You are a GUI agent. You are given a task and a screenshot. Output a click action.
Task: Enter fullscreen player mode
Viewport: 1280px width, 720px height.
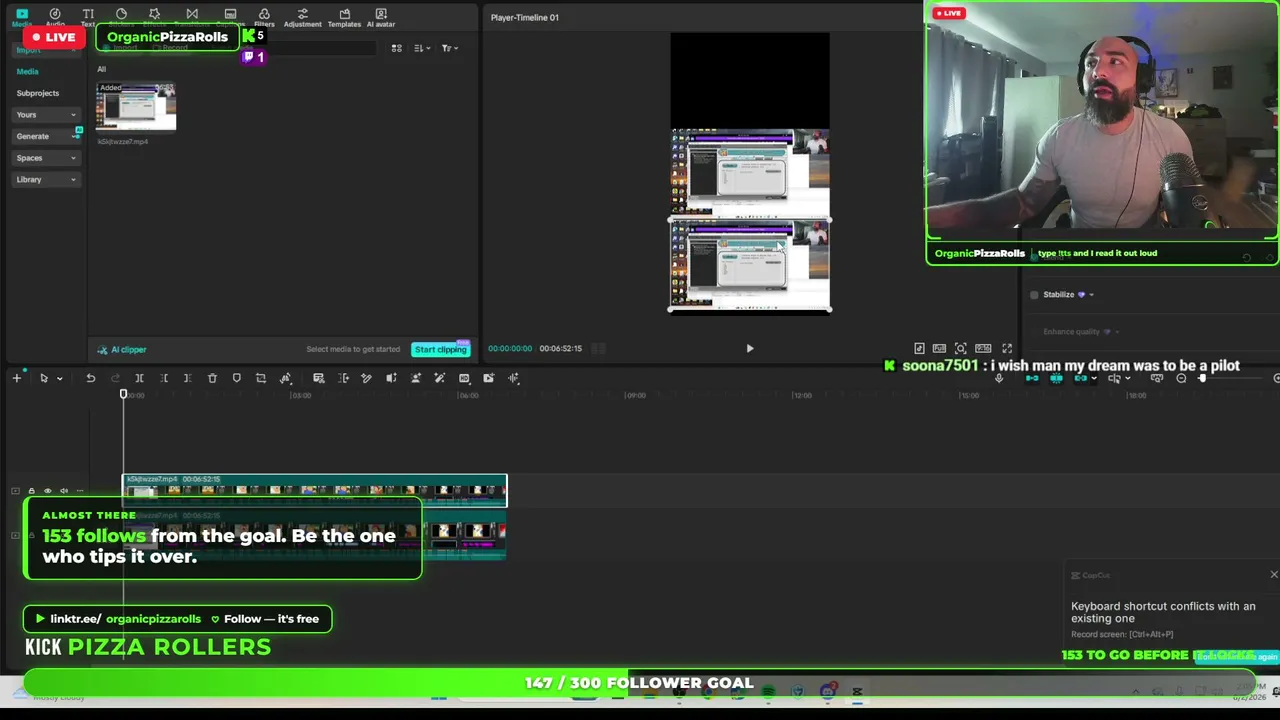(1007, 348)
